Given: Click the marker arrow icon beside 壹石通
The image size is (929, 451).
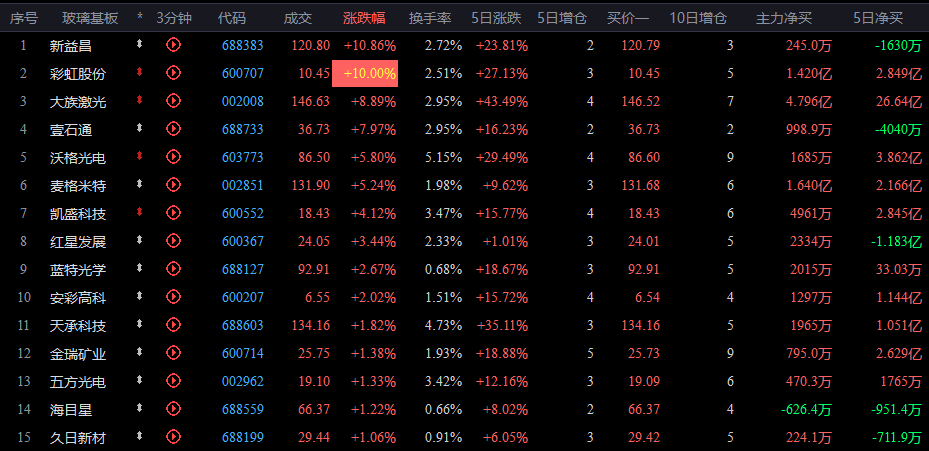Looking at the screenshot, I should click(x=140, y=127).
